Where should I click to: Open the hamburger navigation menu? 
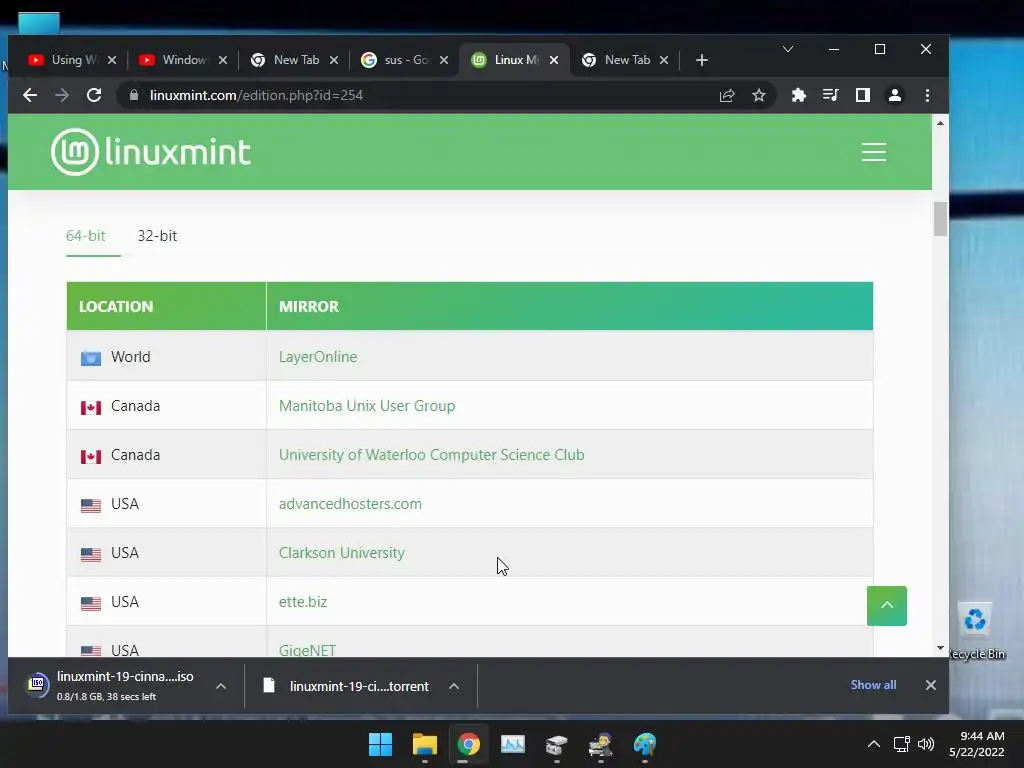[x=873, y=152]
